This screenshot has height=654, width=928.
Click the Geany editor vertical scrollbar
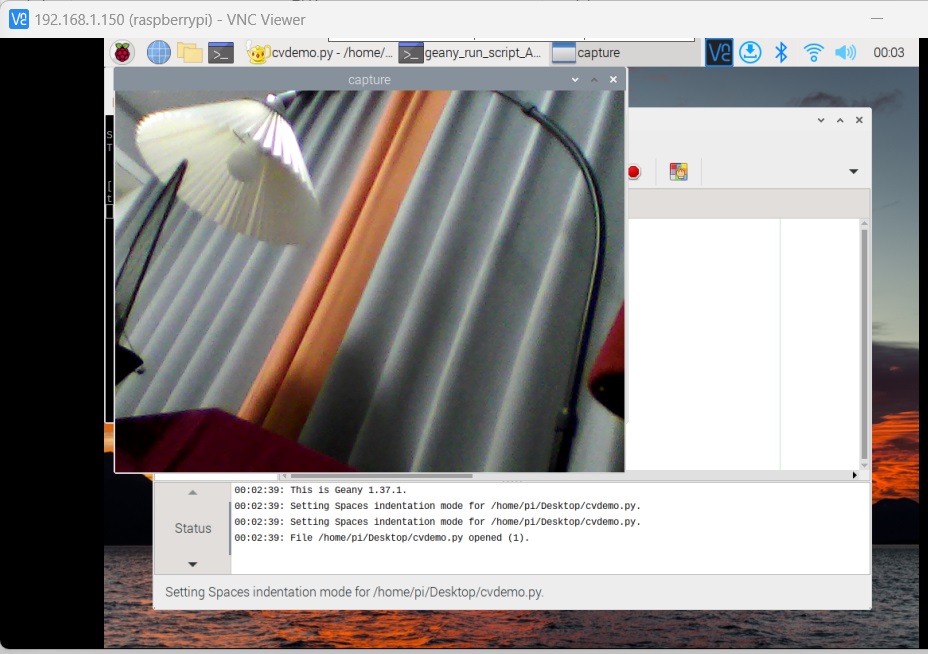tap(864, 340)
